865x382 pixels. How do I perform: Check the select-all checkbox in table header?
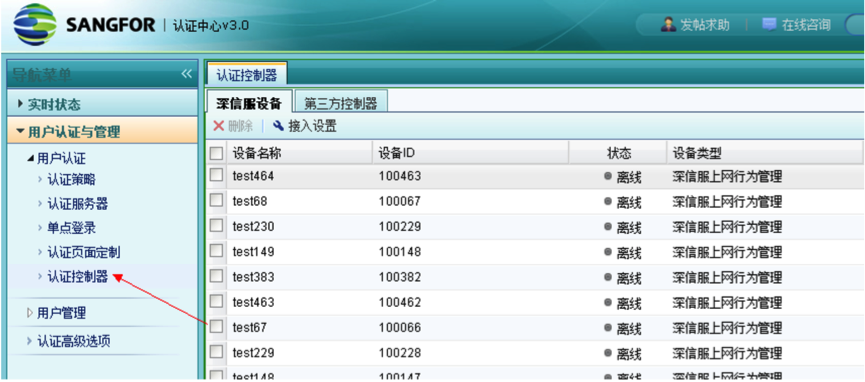point(216,153)
